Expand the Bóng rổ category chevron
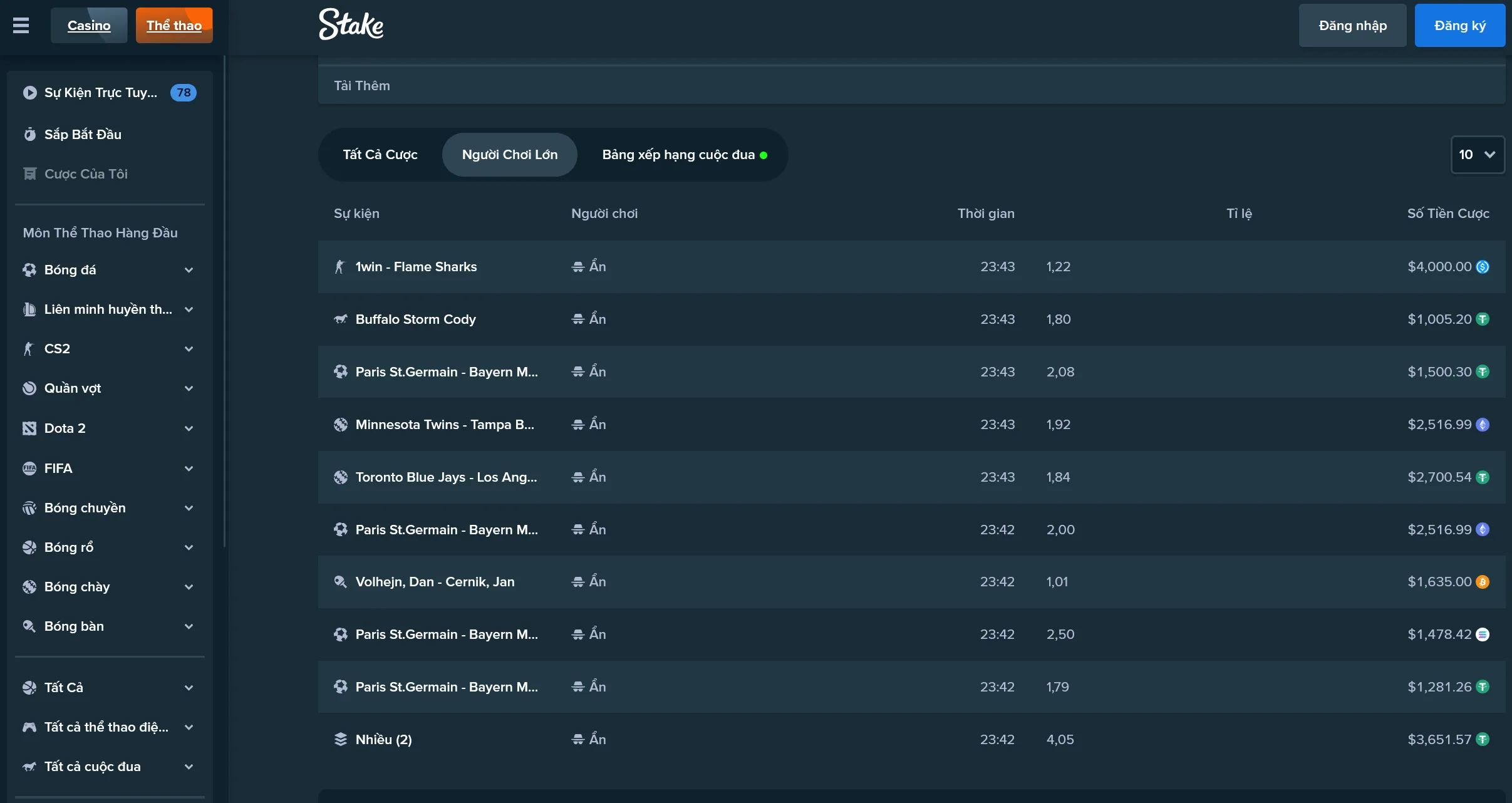 pos(189,547)
